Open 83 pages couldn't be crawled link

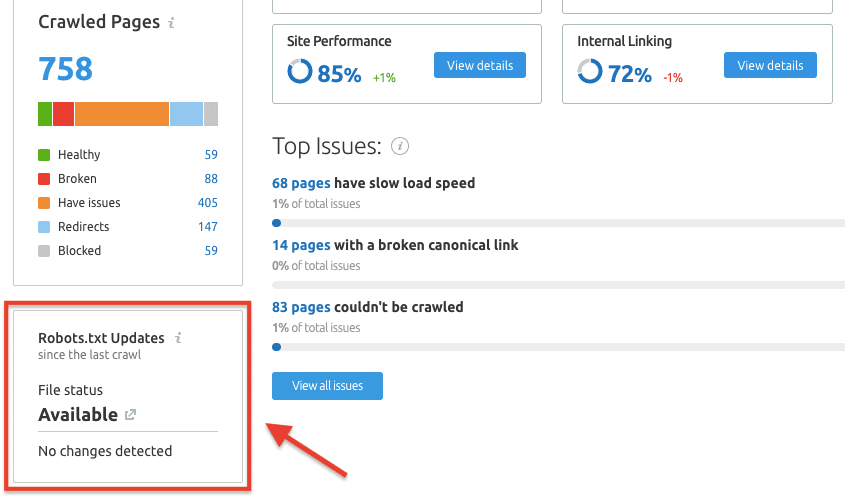pos(301,307)
